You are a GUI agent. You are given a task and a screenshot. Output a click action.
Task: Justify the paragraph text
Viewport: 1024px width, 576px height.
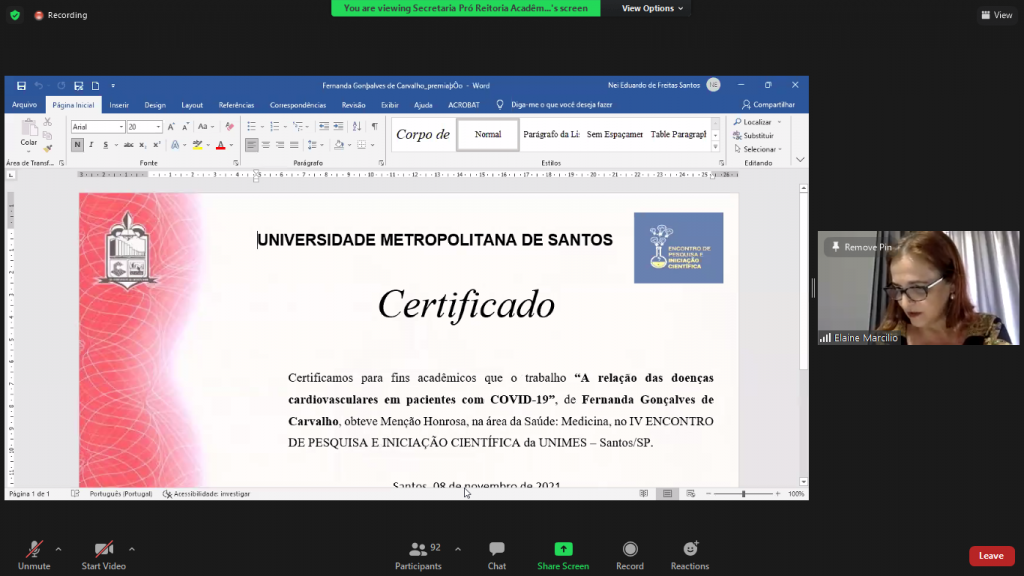point(295,145)
